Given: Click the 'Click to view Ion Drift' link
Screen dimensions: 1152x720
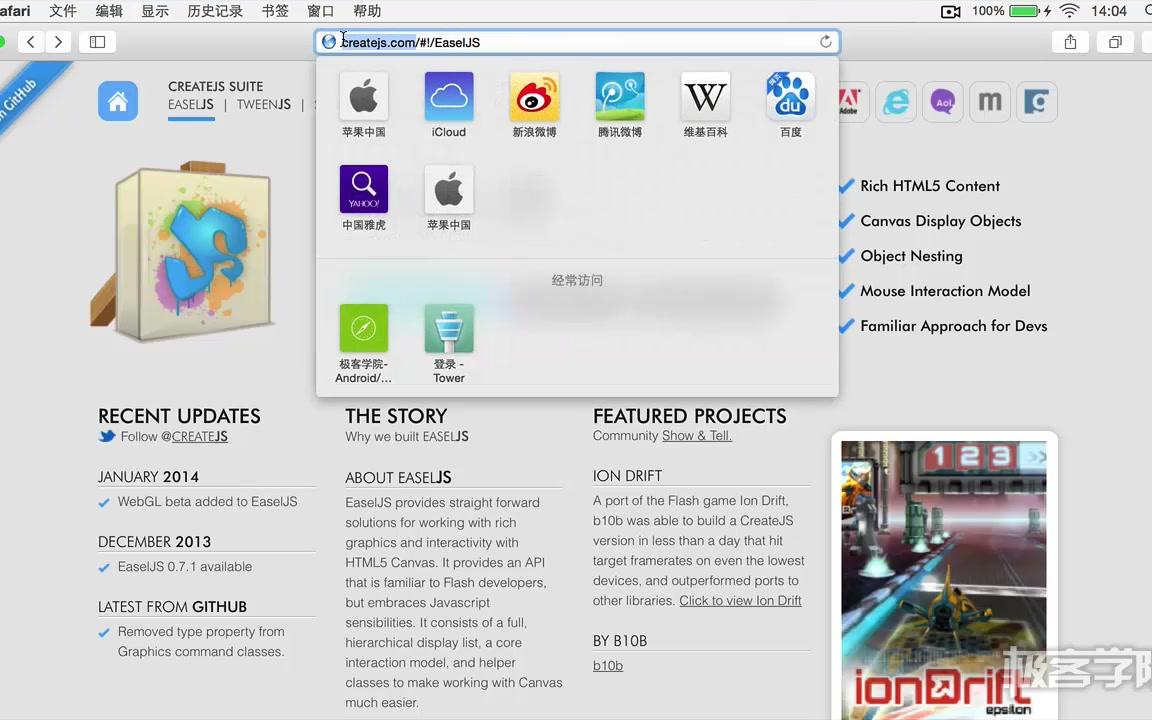Looking at the screenshot, I should pos(740,600).
